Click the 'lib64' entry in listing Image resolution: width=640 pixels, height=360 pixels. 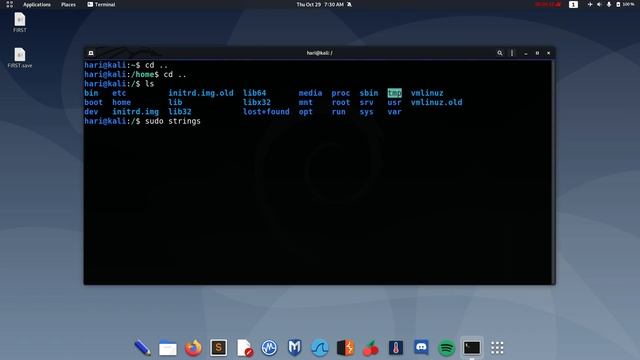tap(254, 93)
